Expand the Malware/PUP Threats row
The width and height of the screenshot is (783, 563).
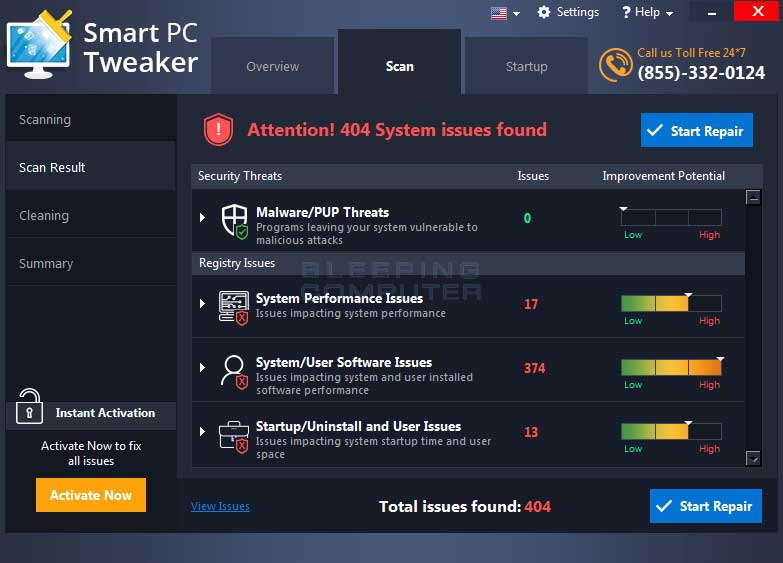point(202,217)
